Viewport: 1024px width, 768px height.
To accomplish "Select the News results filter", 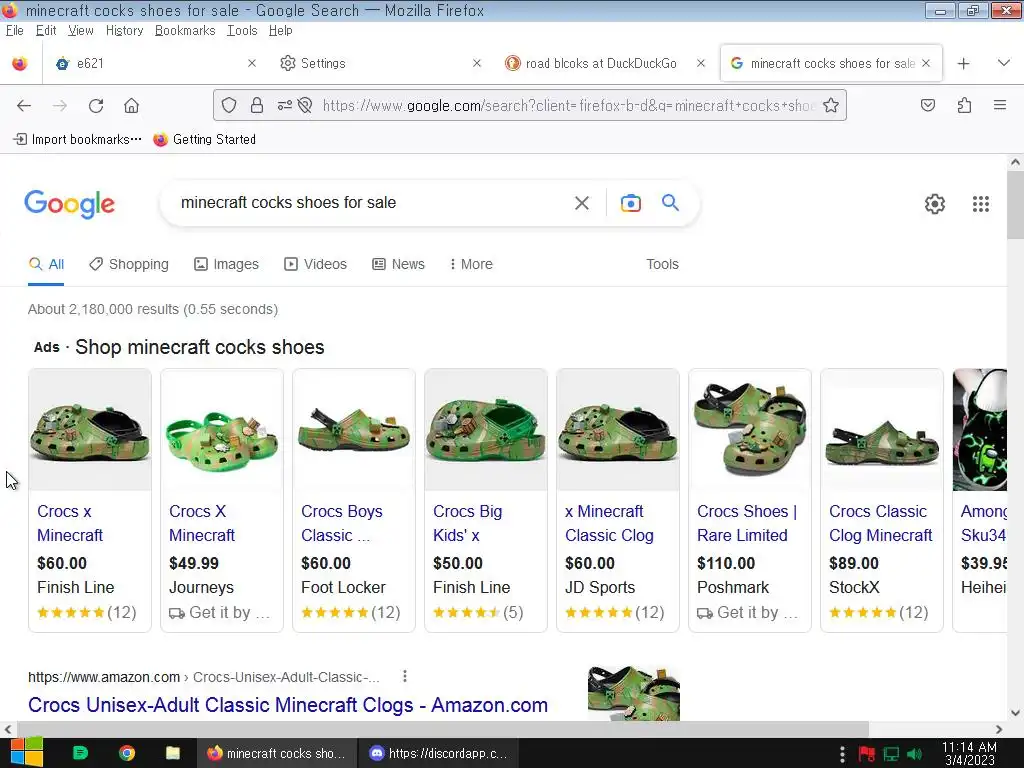I will 398,264.
